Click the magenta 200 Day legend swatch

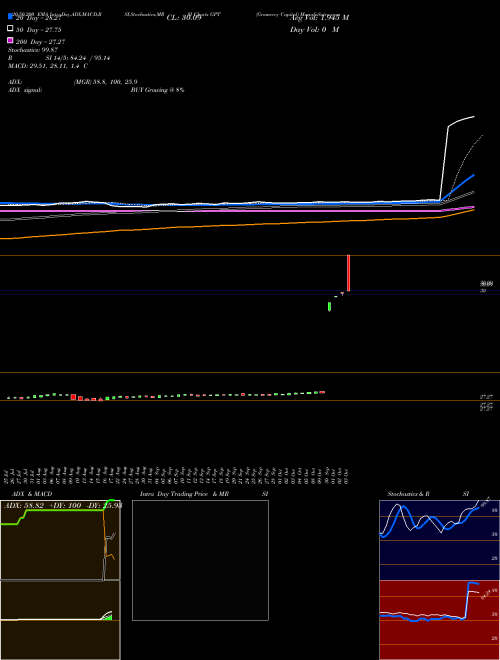tap(10, 40)
